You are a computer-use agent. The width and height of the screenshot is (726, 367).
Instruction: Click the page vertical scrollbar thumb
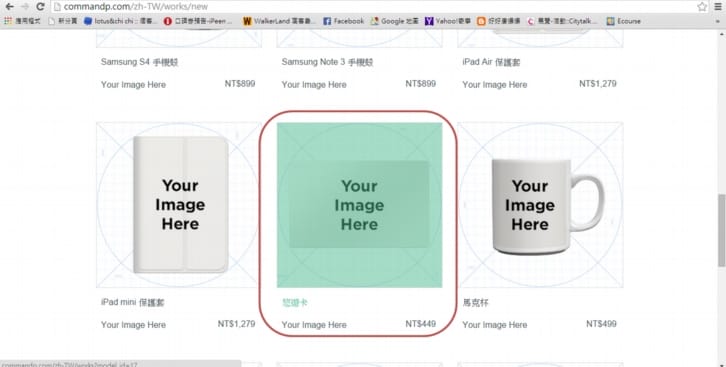[x=721, y=230]
